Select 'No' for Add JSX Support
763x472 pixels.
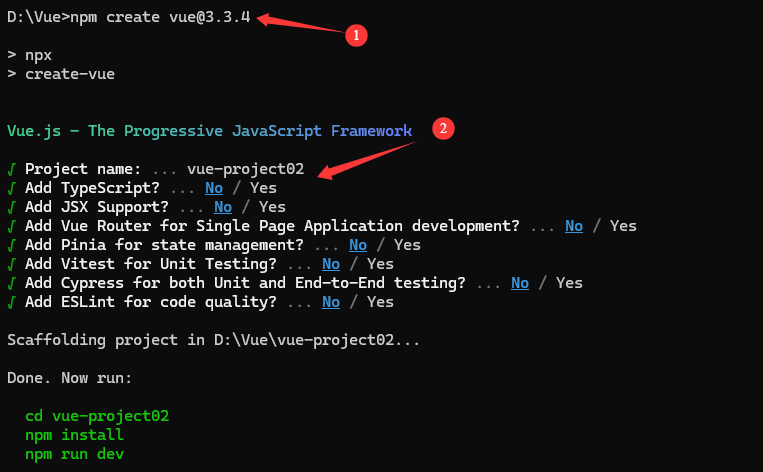point(223,207)
